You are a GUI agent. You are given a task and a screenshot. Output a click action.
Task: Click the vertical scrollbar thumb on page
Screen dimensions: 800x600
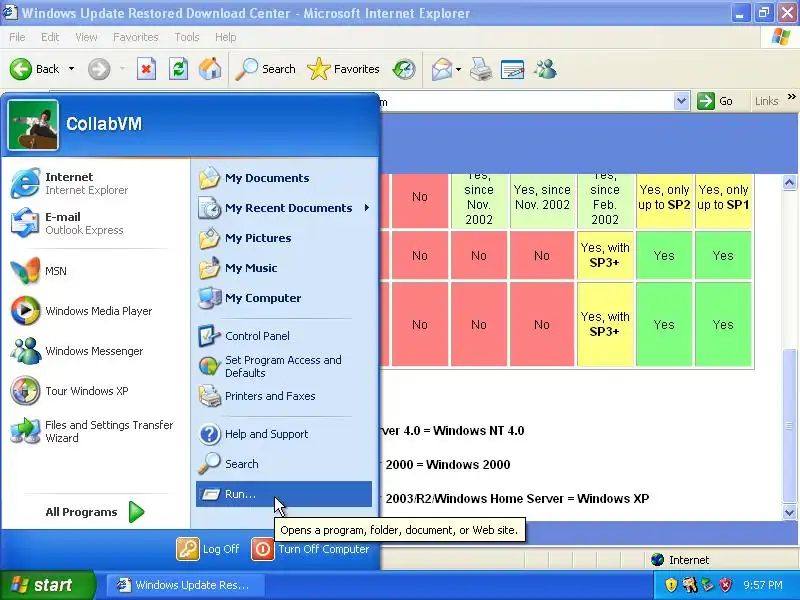click(x=789, y=425)
